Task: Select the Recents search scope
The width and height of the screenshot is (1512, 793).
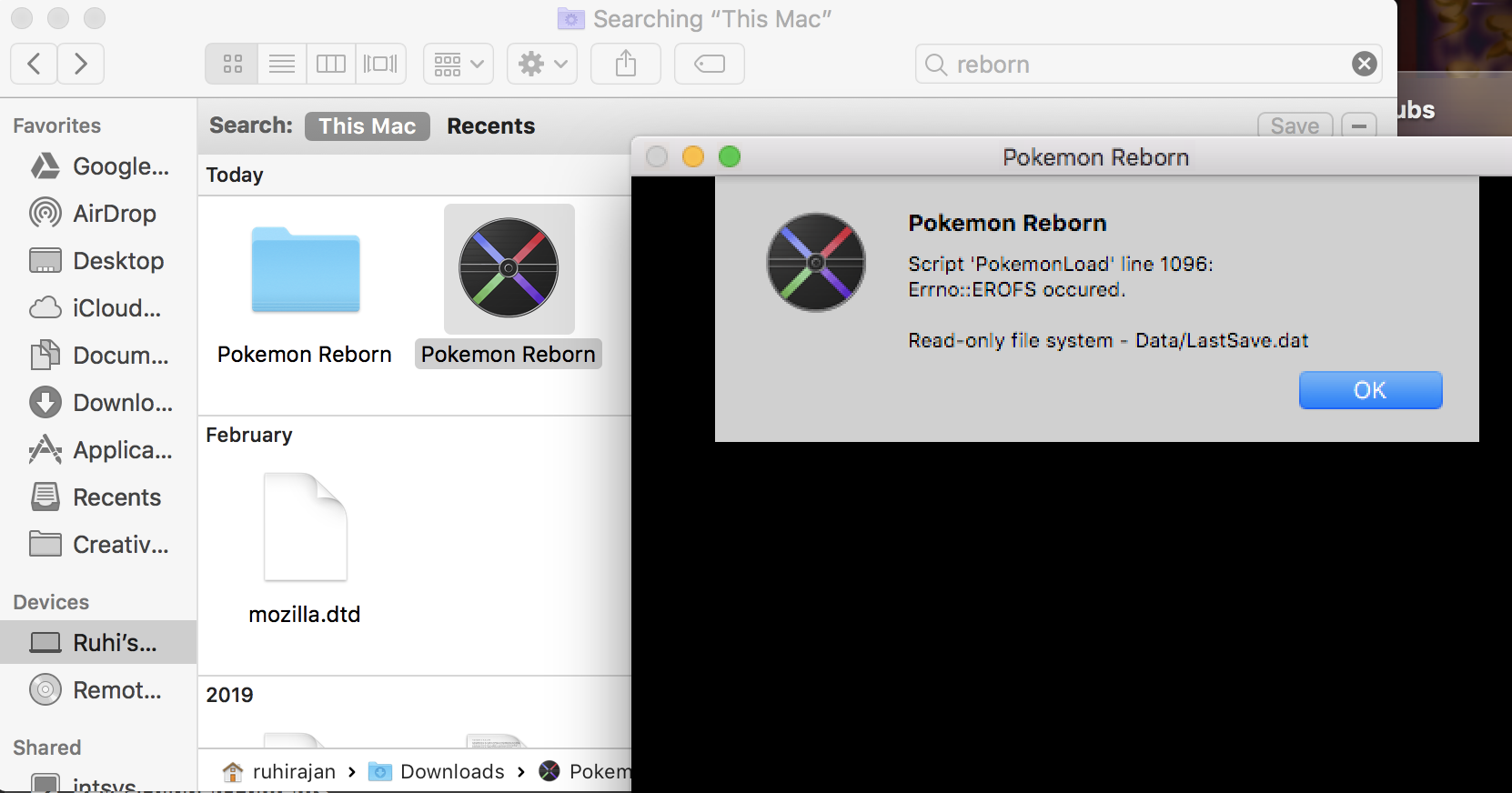Action: point(490,126)
